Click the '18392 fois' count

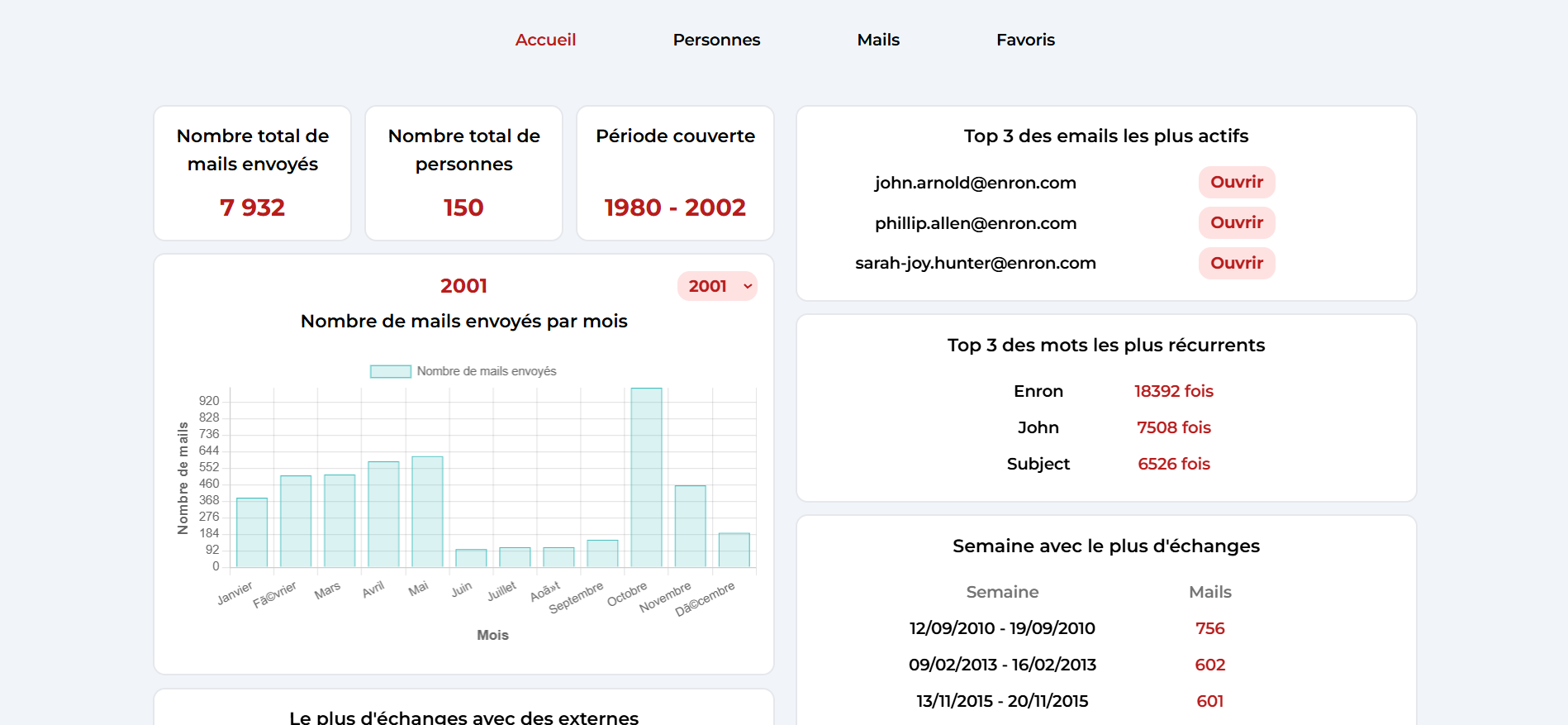(1174, 391)
